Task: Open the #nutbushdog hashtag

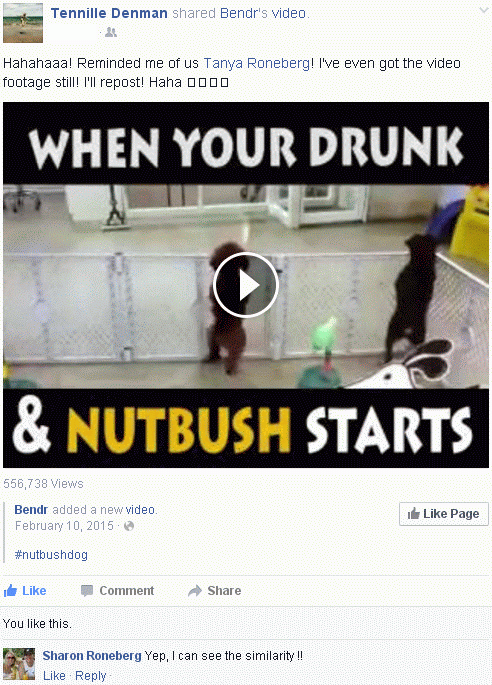Action: (x=51, y=554)
